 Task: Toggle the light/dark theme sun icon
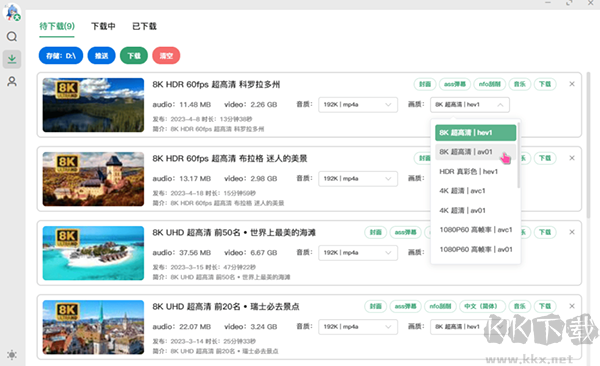pos(12,355)
